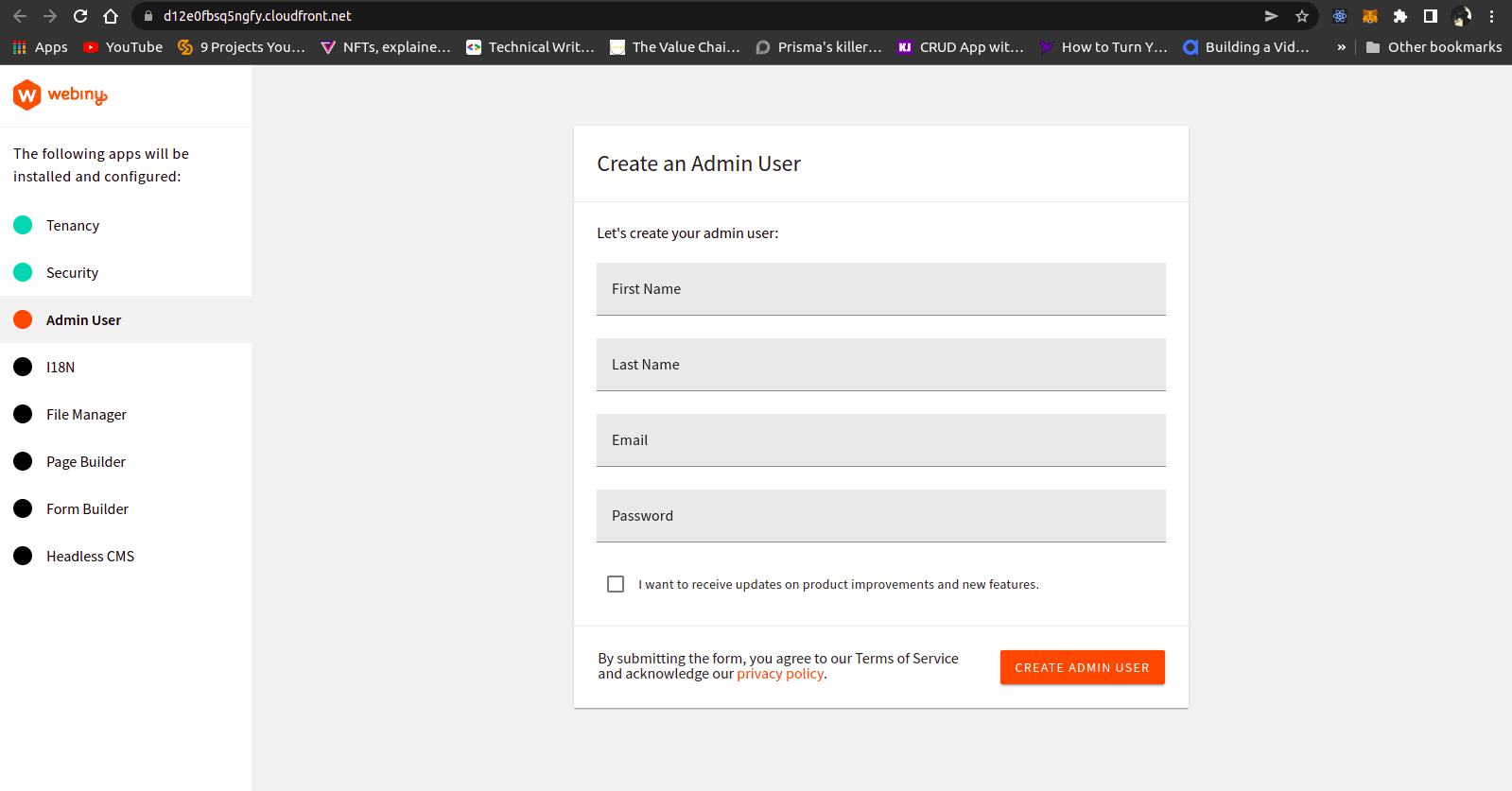Click the Webiny logo
The height and width of the screenshot is (791, 1512).
click(60, 95)
